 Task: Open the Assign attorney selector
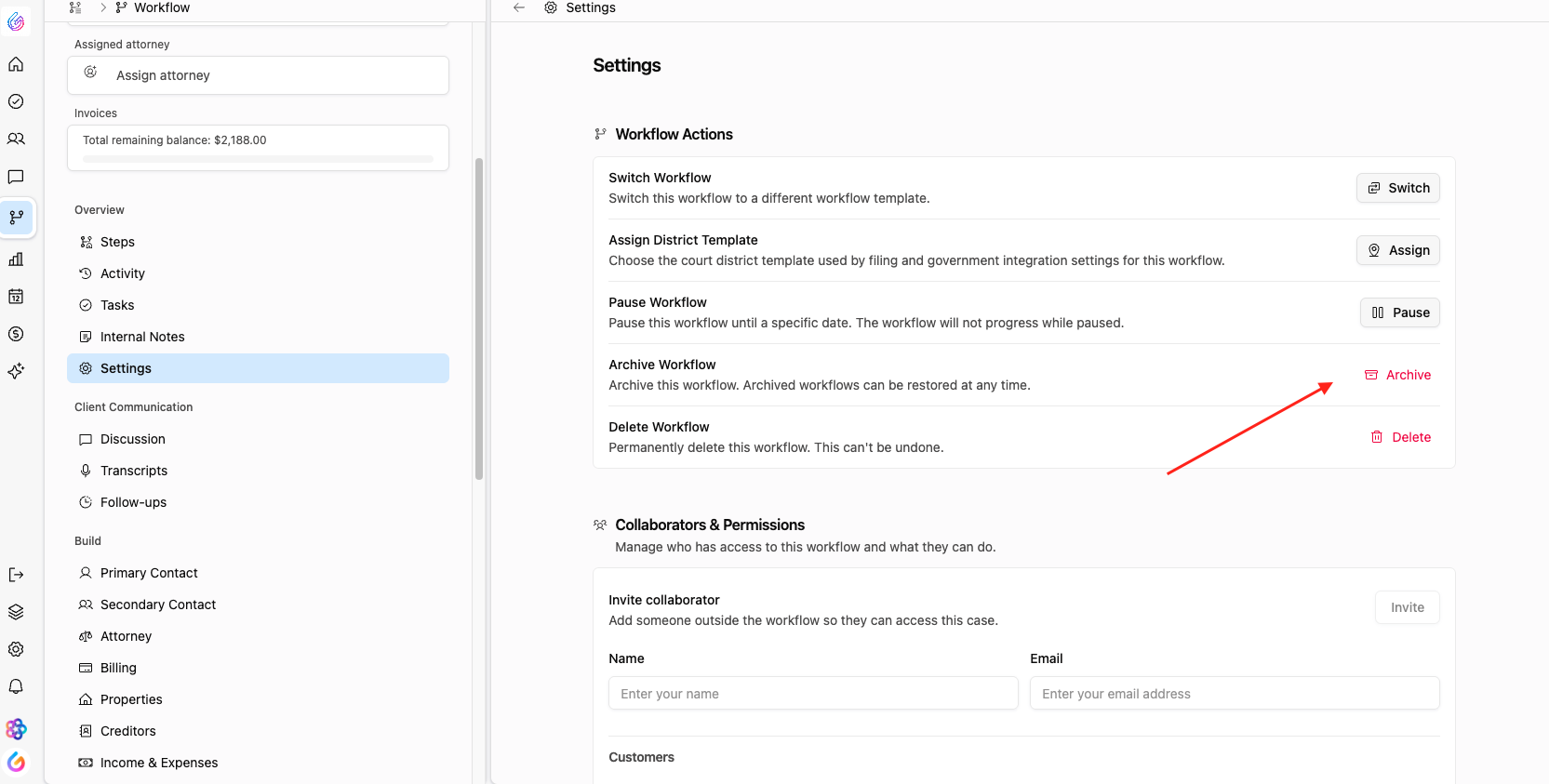(x=258, y=75)
